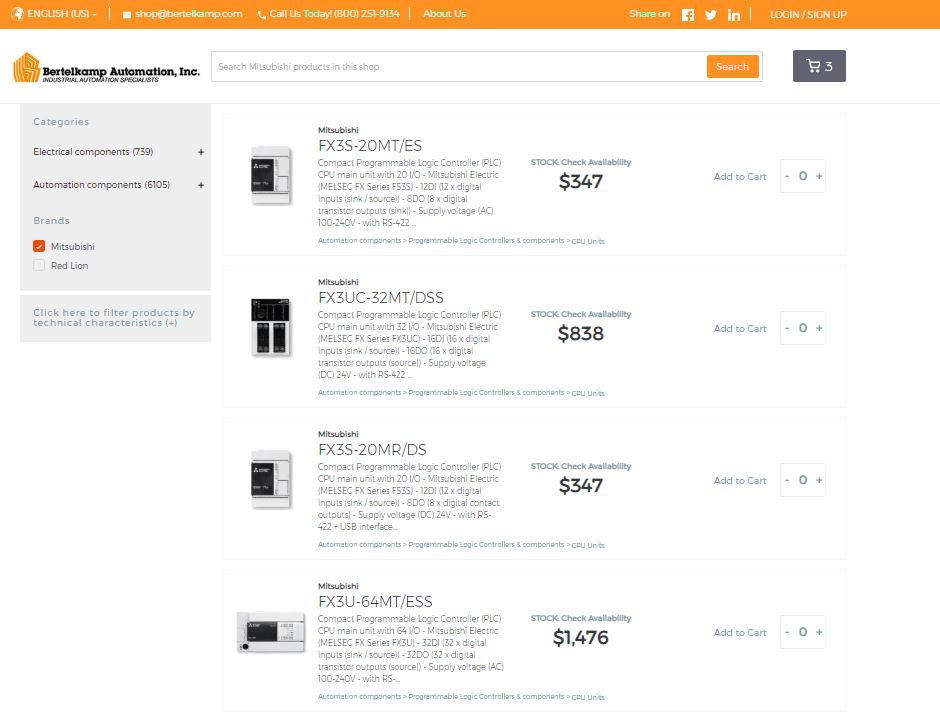
Task: Decrease quantity for FX3UC-32MT/DSS
Action: 787,328
